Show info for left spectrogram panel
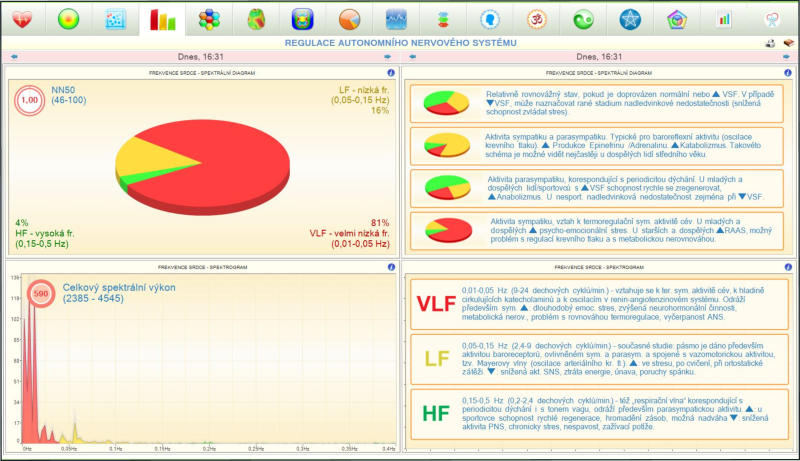800x461 pixels. click(x=391, y=268)
